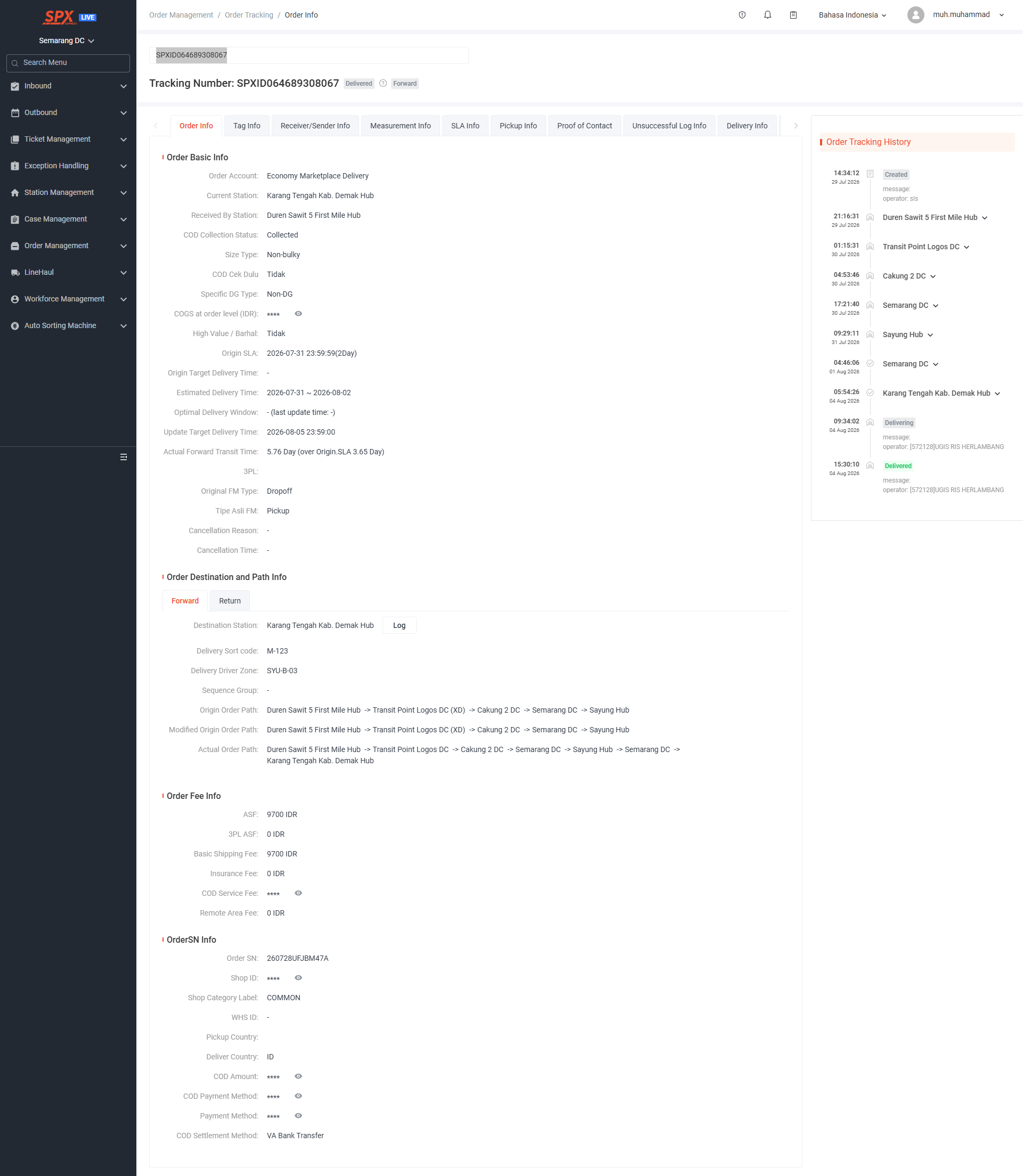The height and width of the screenshot is (1176, 1023).
Task: Click the LineHaul truck icon
Action: click(x=15, y=273)
